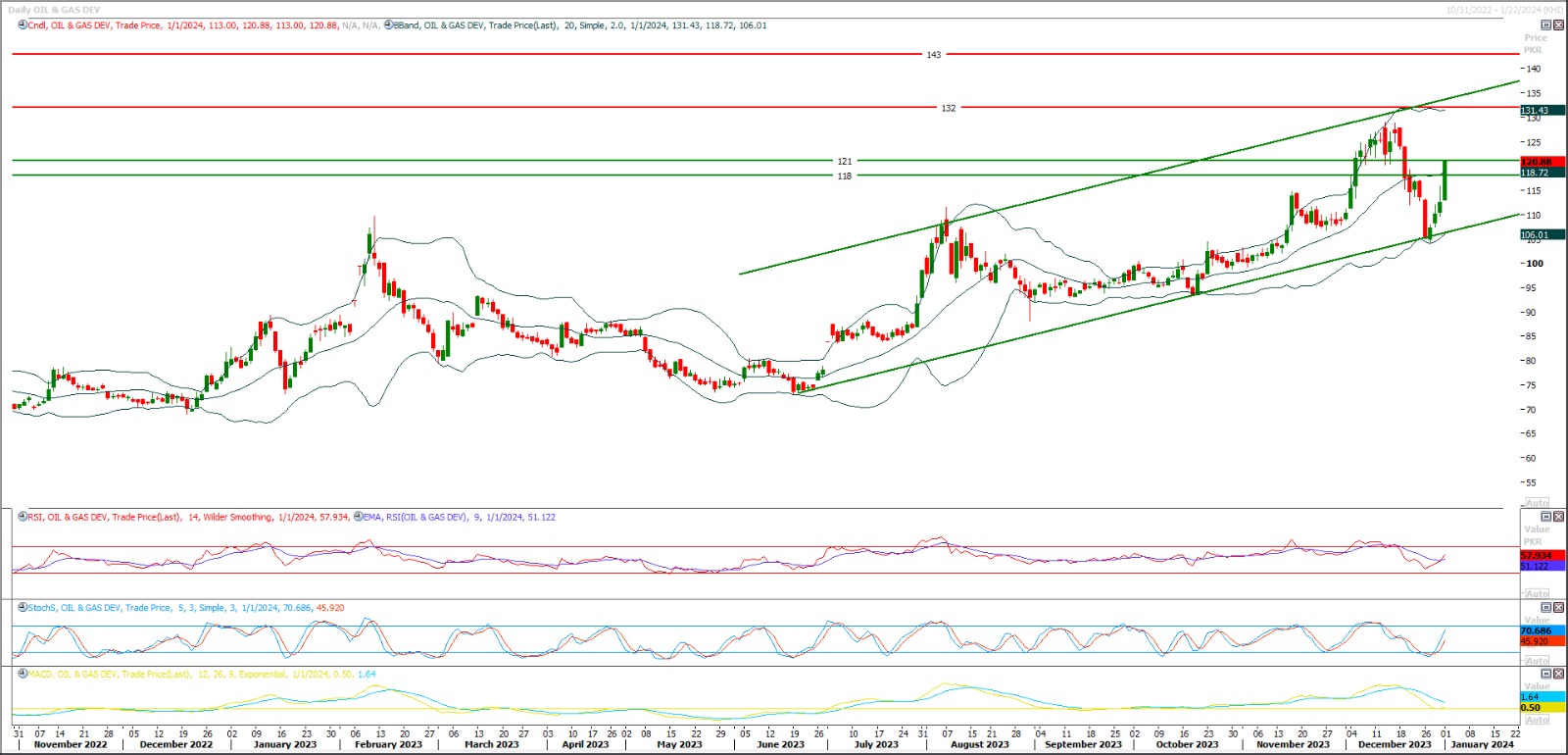Click the clock icon beside the StochS legend
The height and width of the screenshot is (755, 1568).
(x=22, y=608)
